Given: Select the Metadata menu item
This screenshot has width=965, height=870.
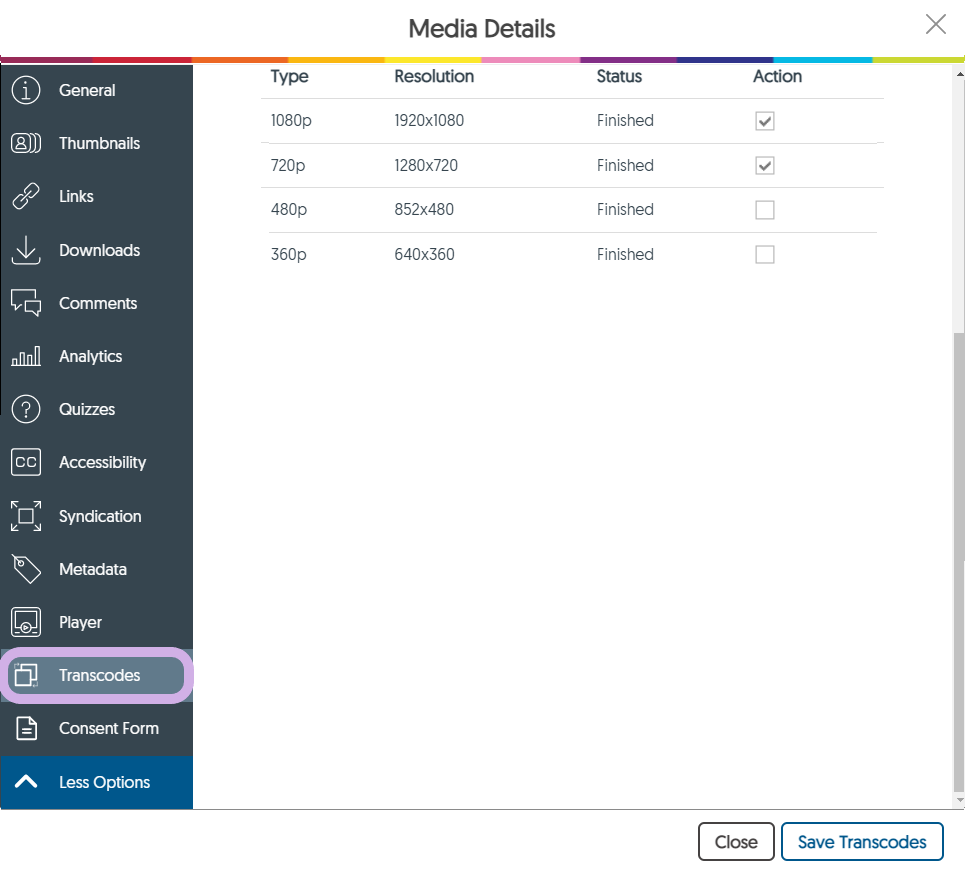Looking at the screenshot, I should pos(93,569).
